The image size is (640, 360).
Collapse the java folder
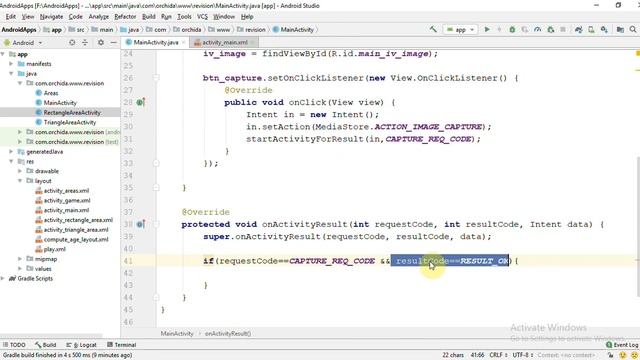click(x=11, y=74)
